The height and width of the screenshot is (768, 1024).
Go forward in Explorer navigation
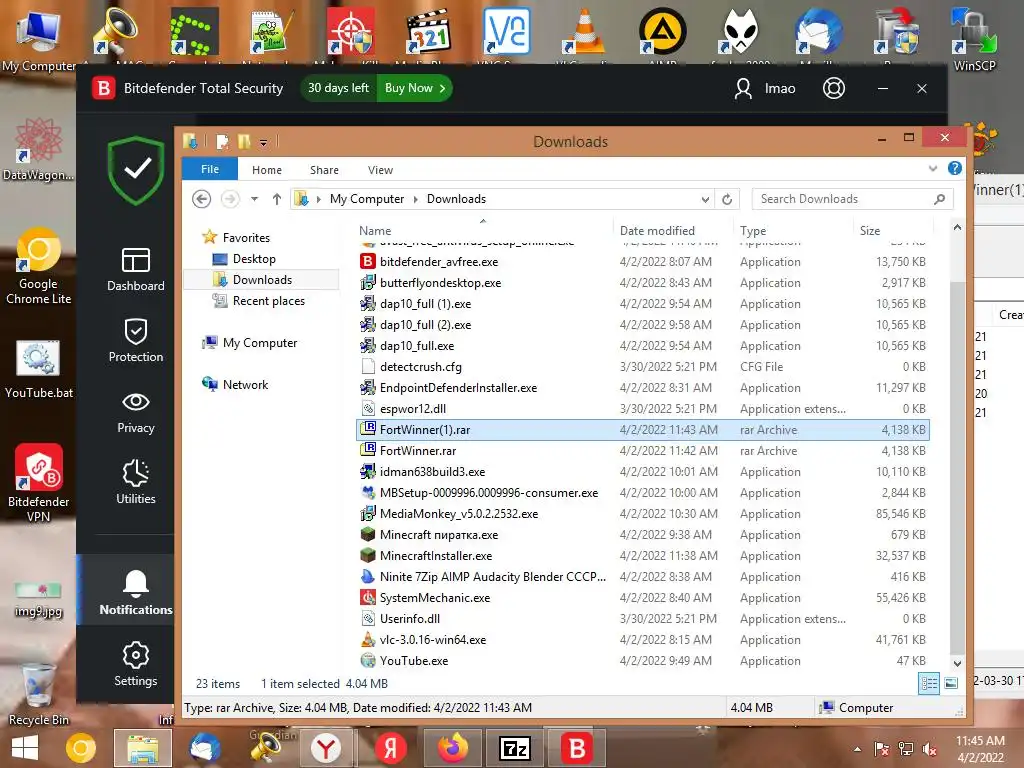coord(230,199)
